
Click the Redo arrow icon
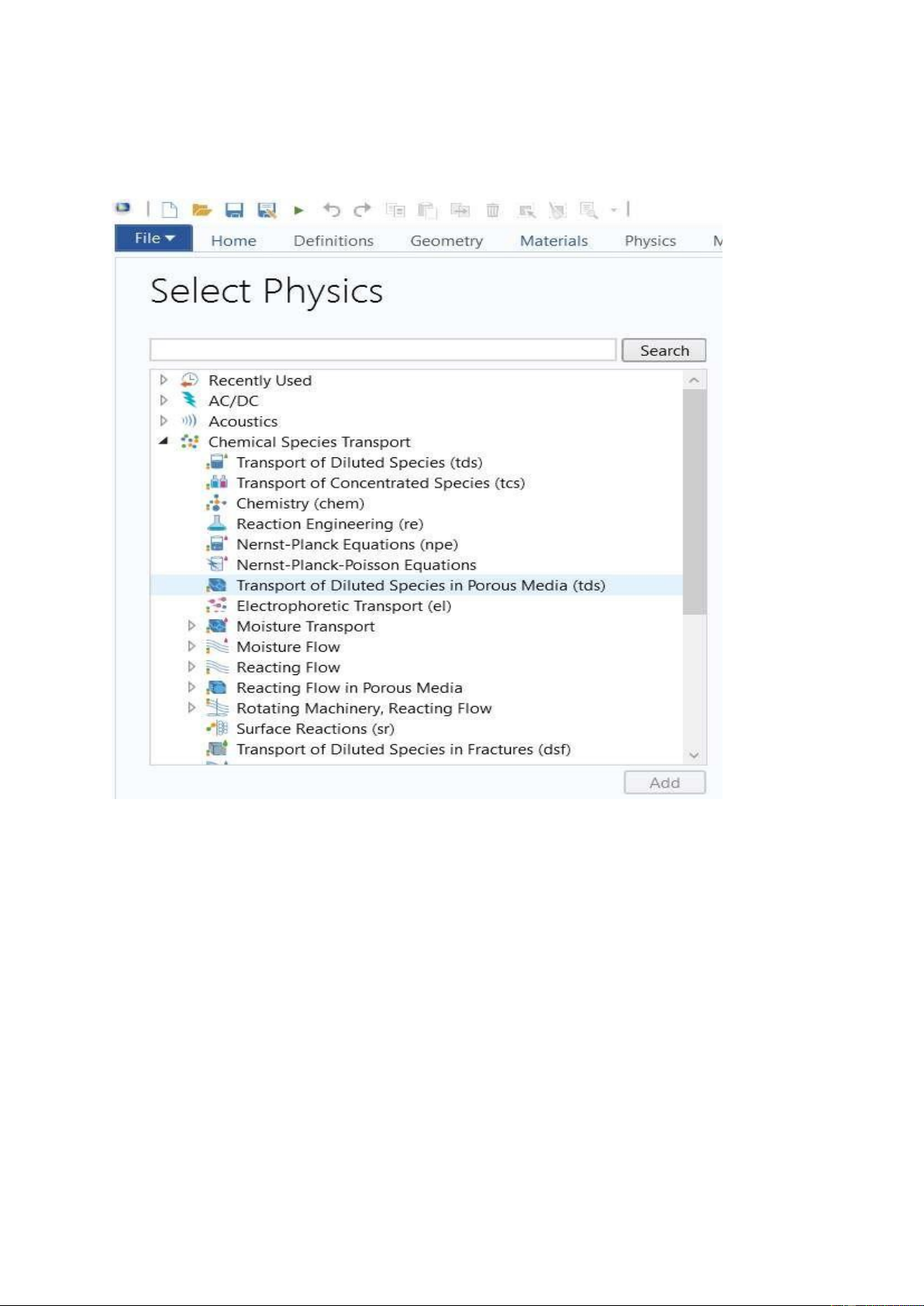(x=362, y=210)
